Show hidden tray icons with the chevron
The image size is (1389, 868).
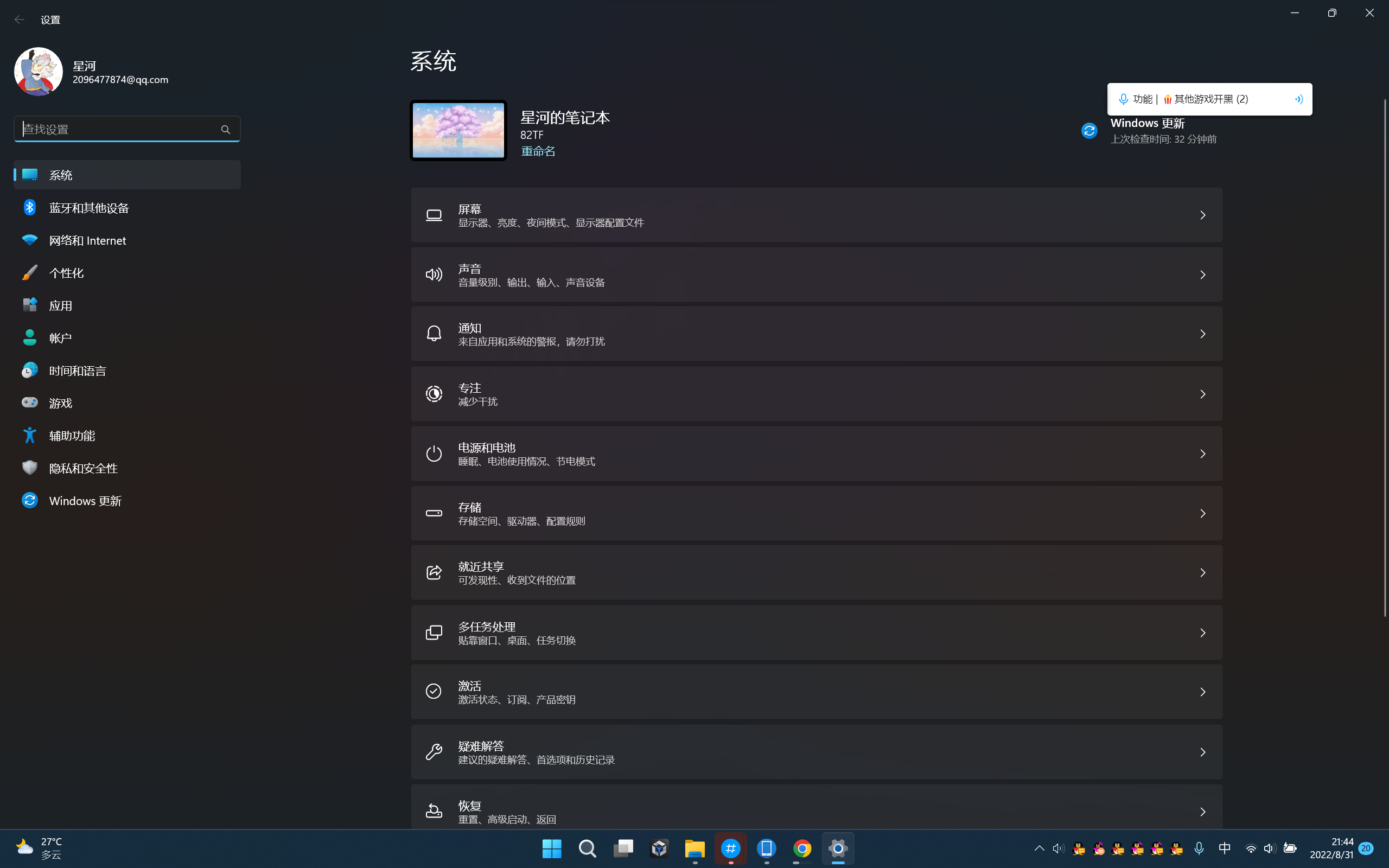pyautogui.click(x=1039, y=848)
